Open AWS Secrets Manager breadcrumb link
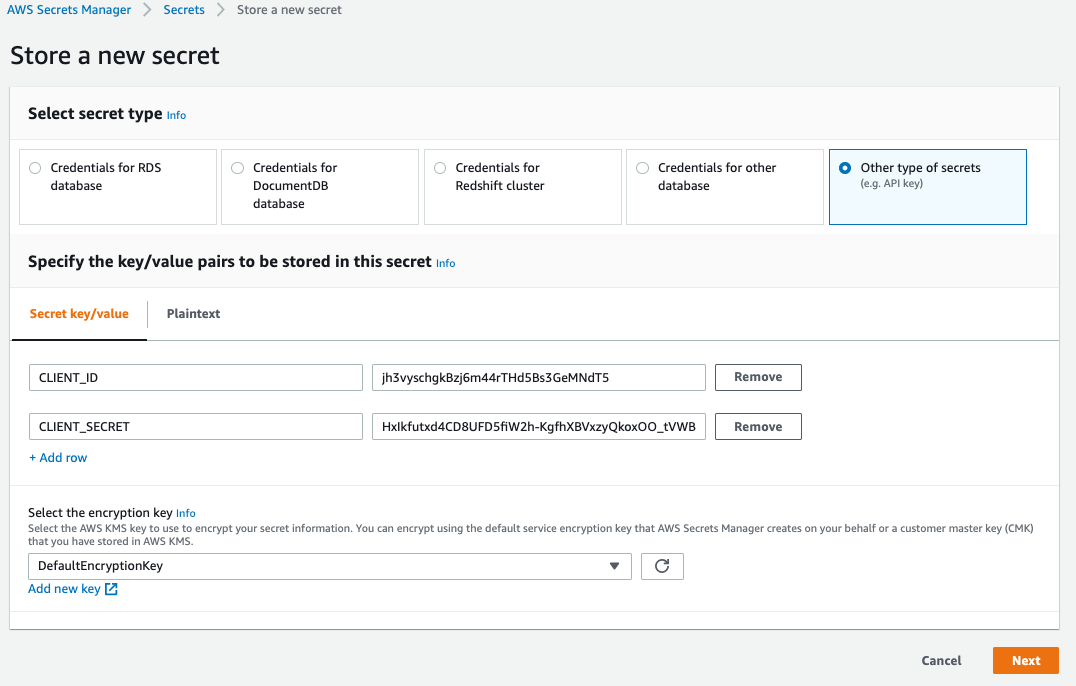Screen dimensions: 1076x686 tap(69, 9)
